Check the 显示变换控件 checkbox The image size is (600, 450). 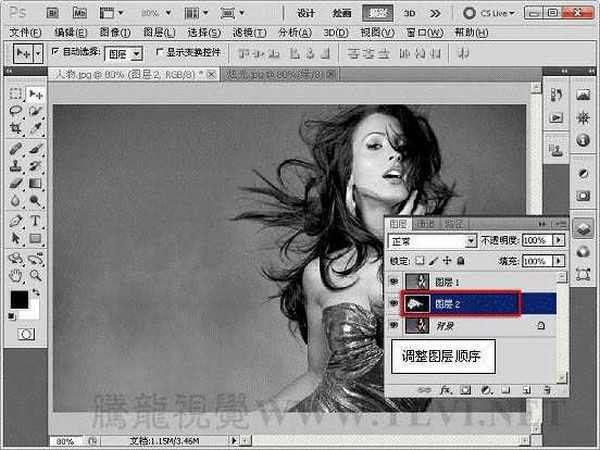(158, 52)
